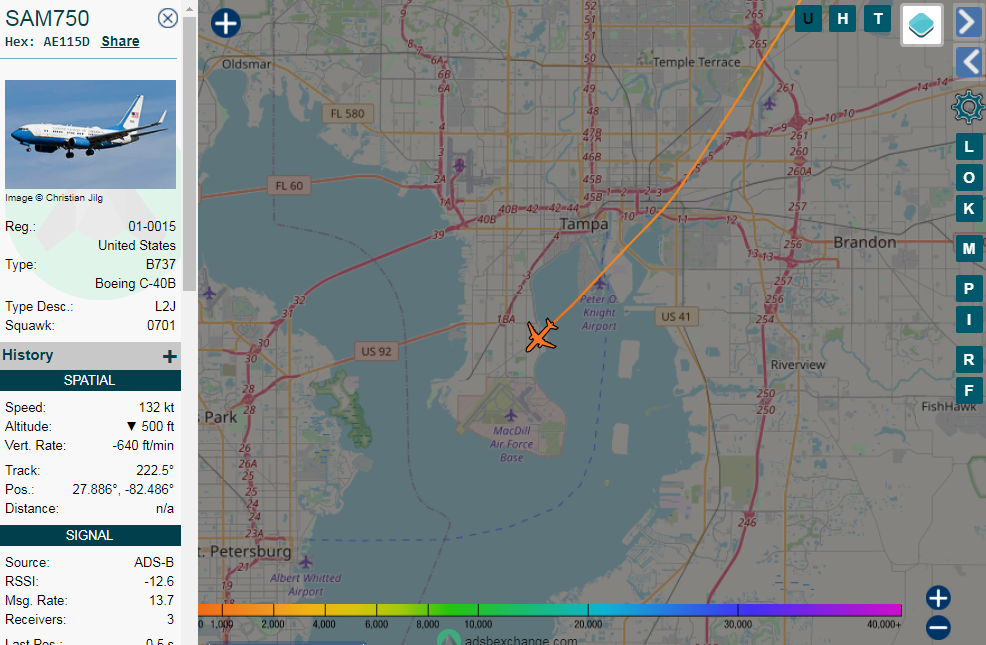Viewport: 986px width, 645px height.
Task: Toggle the O map option
Action: pyautogui.click(x=969, y=178)
